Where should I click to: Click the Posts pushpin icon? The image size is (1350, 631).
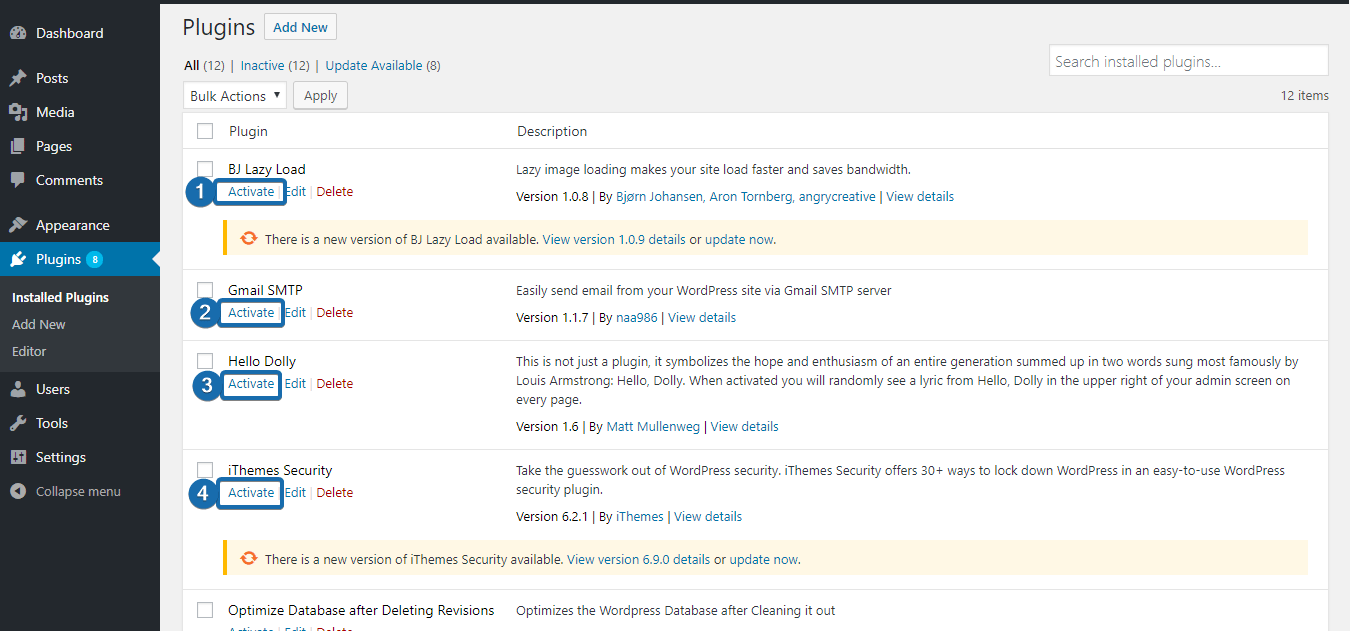pos(18,78)
